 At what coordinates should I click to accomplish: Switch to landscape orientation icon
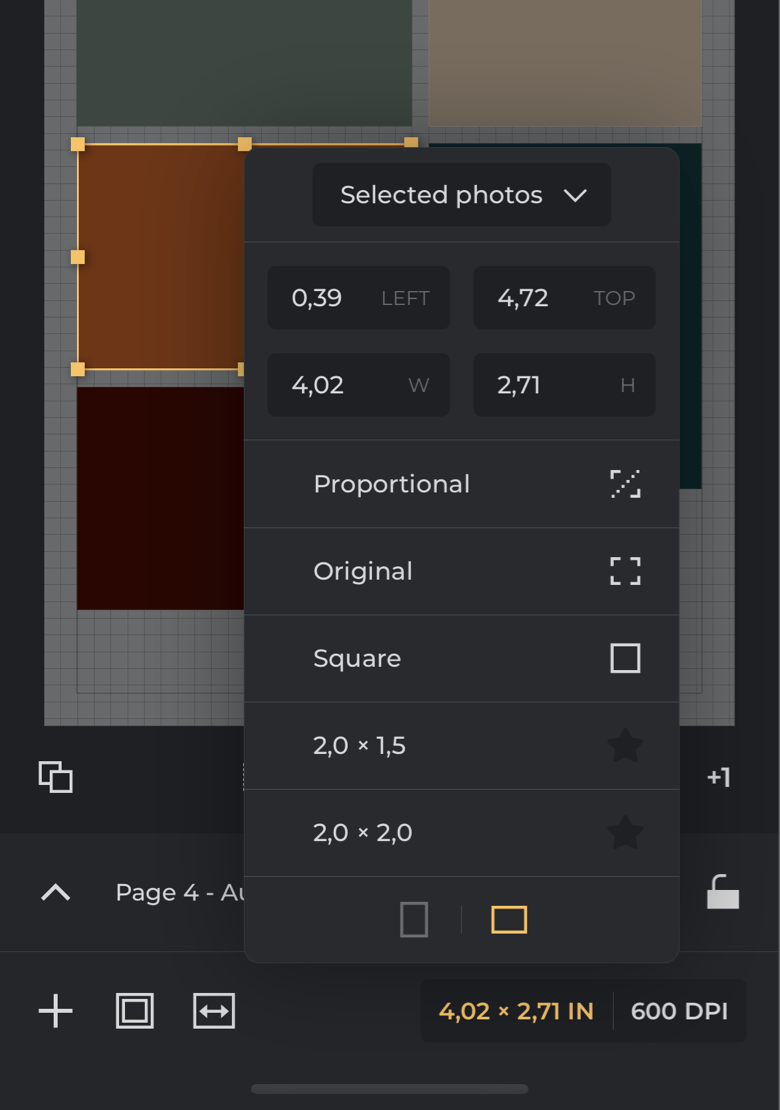[509, 919]
